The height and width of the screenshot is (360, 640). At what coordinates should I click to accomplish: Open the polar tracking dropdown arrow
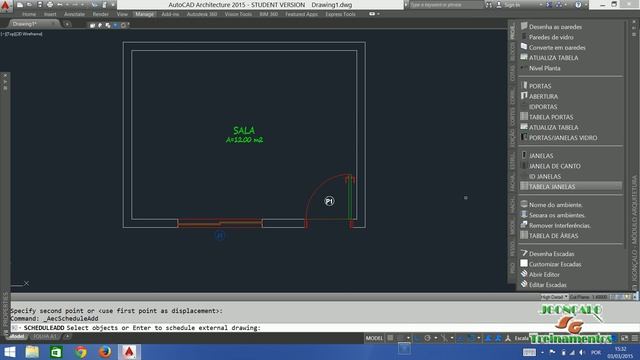point(436,338)
